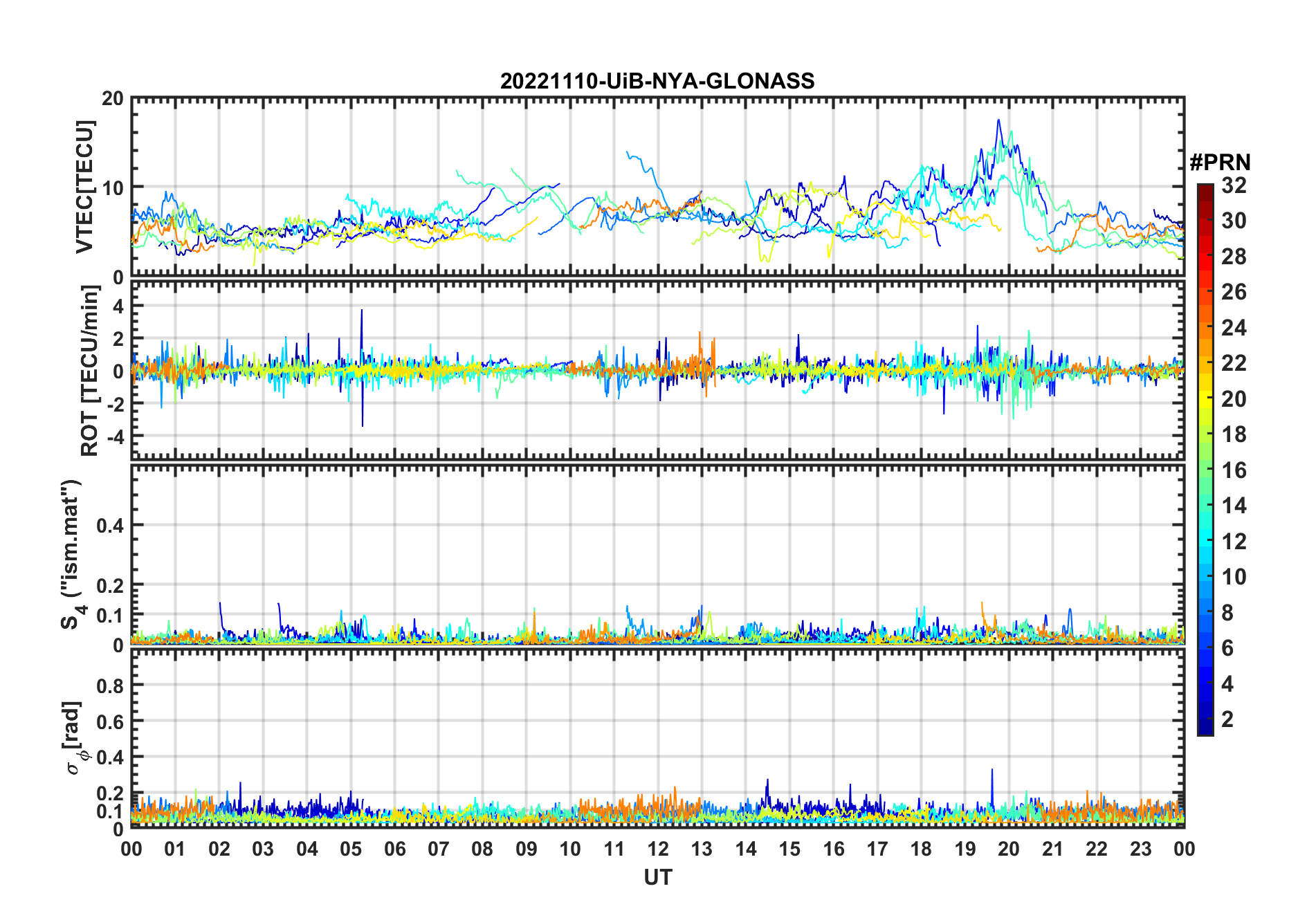Click the 09 hour tick label
Image resolution: width=1316 pixels, height=920 pixels.
[527, 849]
